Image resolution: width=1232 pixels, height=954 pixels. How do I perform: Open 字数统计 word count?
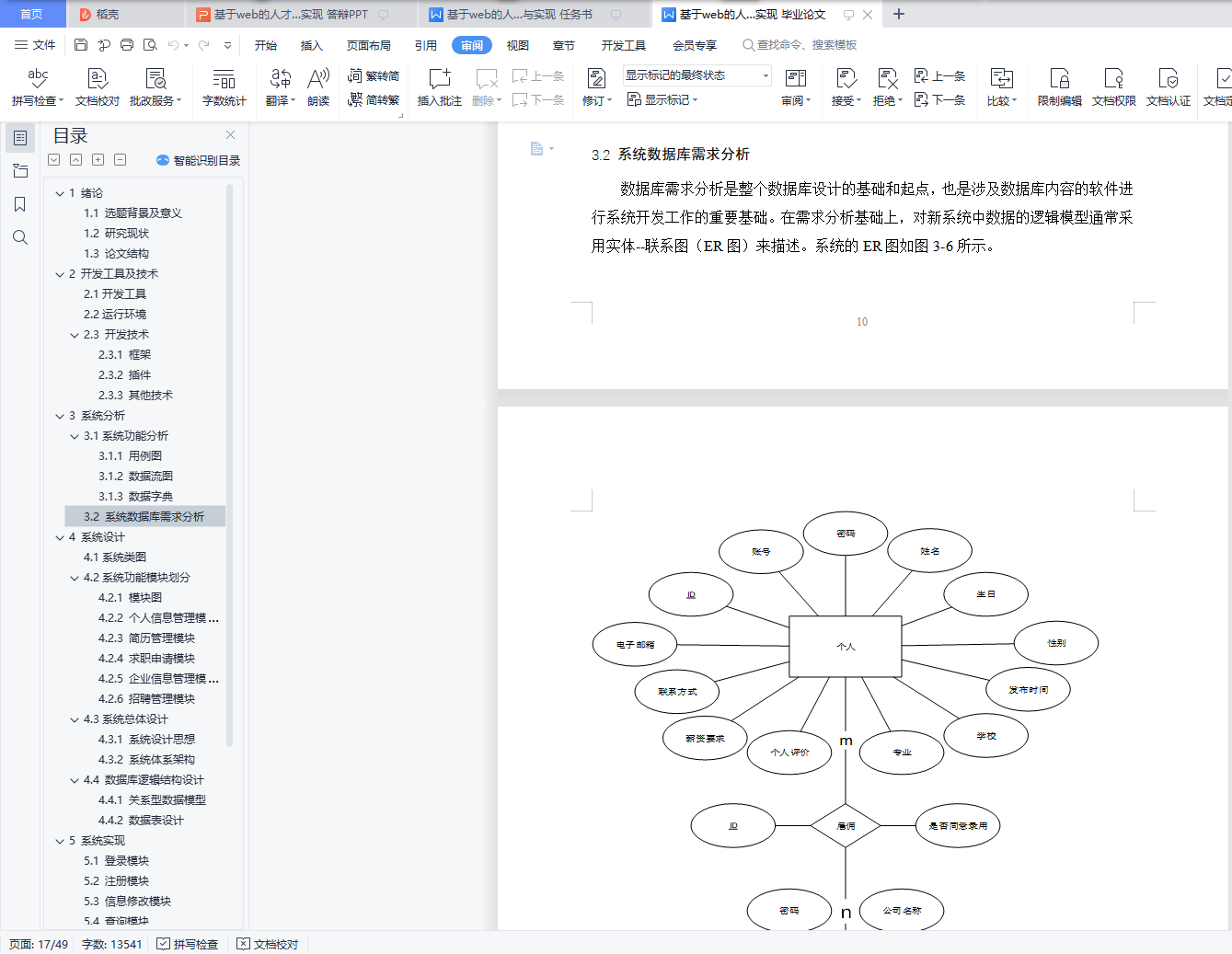coord(225,87)
